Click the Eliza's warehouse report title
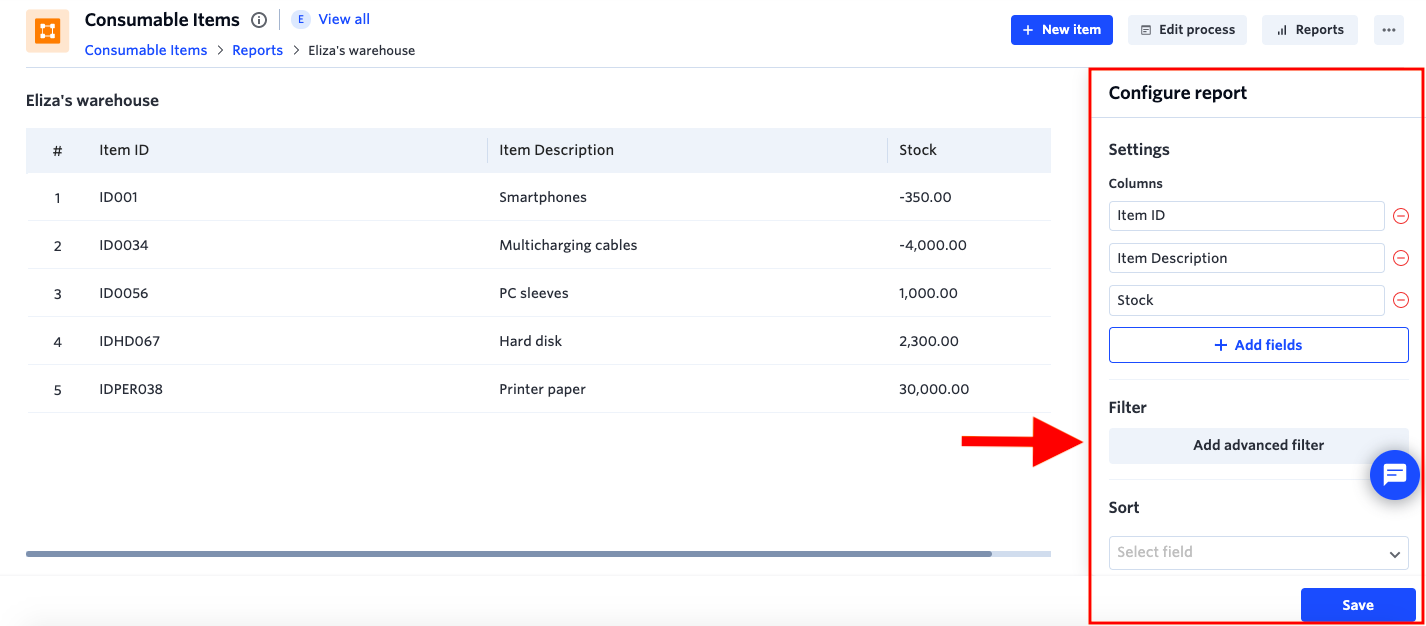 [x=92, y=100]
